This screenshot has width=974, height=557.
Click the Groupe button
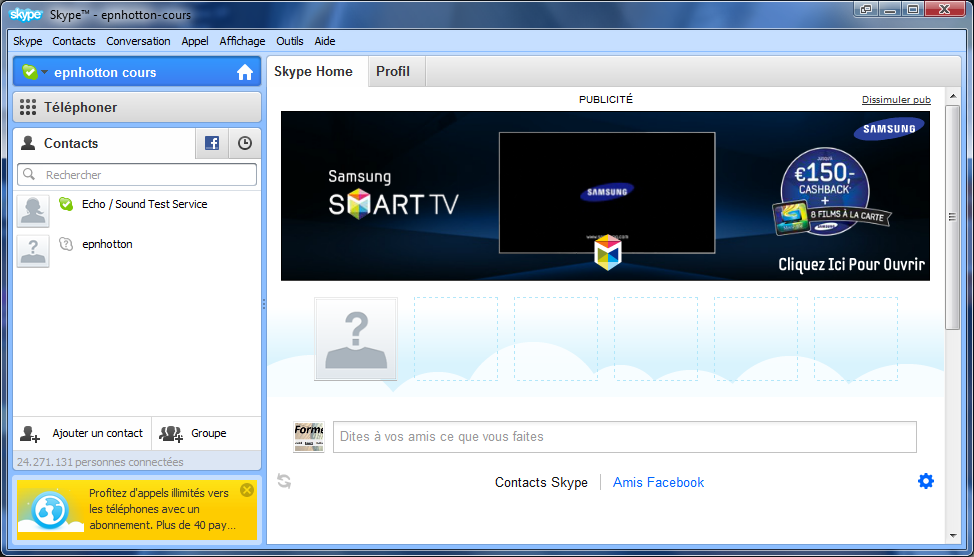(x=206, y=433)
